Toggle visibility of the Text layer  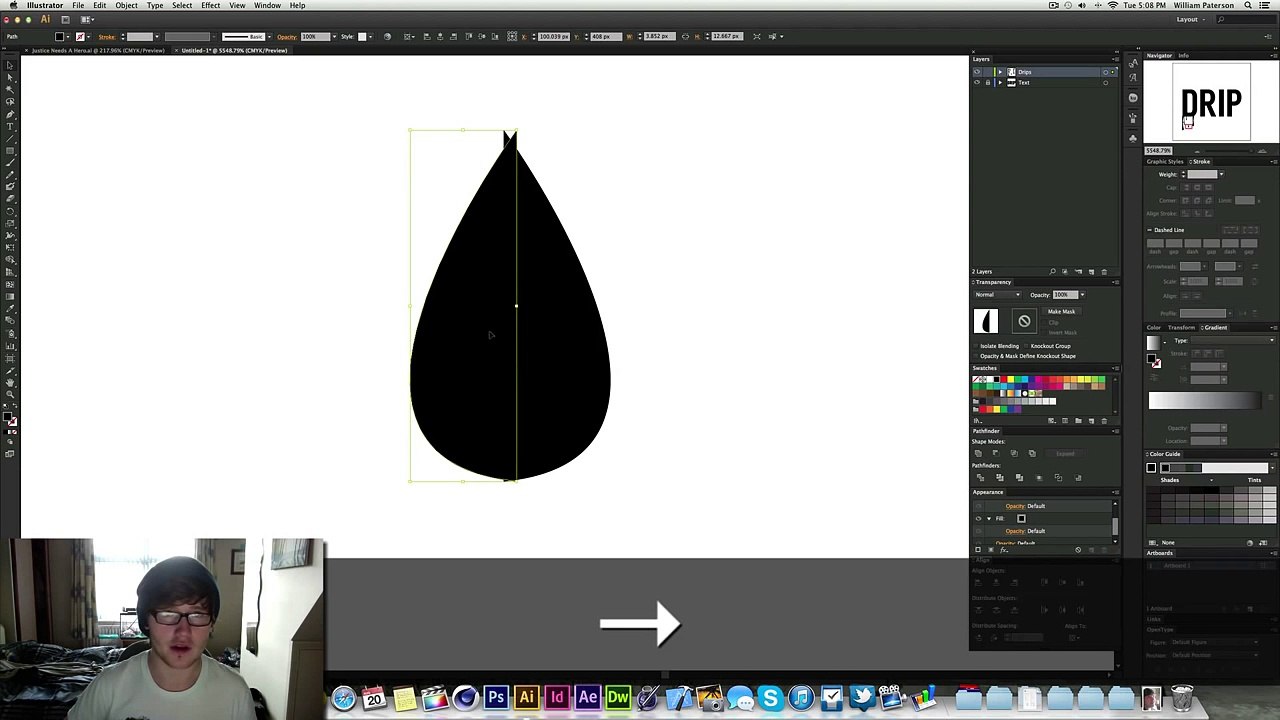pos(977,83)
